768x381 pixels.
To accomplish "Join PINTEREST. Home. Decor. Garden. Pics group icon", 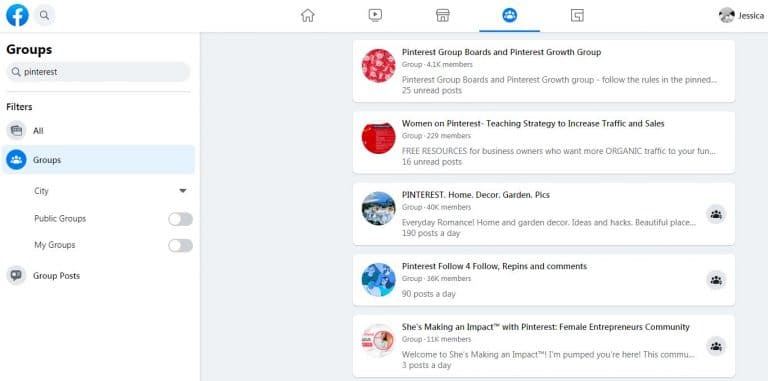I will [716, 214].
